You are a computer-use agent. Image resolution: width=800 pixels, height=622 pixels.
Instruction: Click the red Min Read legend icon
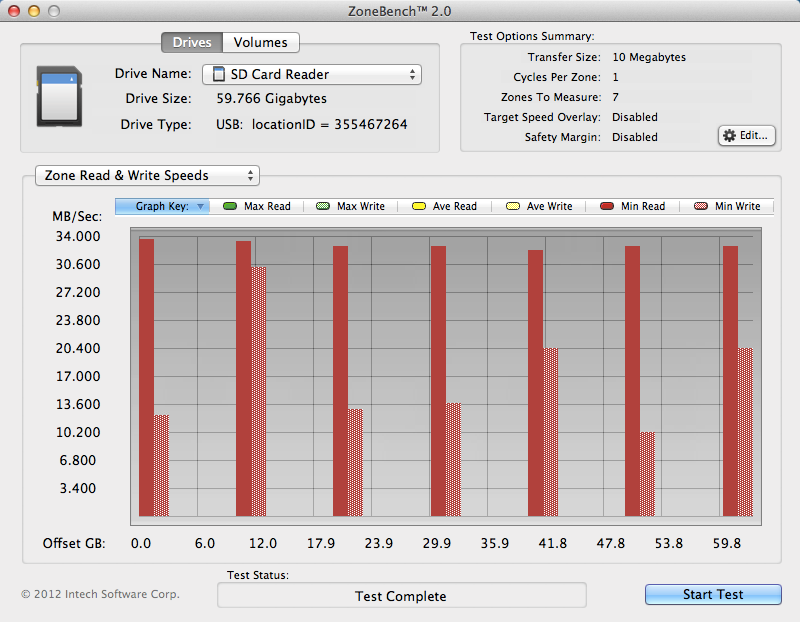pyautogui.click(x=607, y=206)
